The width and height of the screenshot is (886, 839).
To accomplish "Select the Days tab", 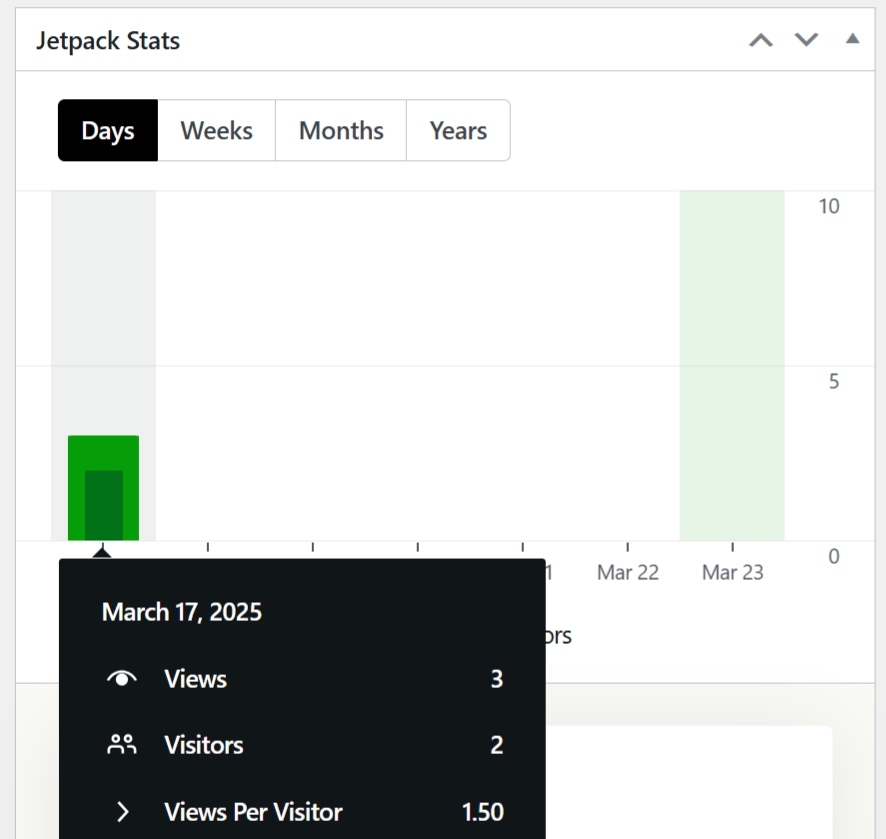I will tap(108, 131).
